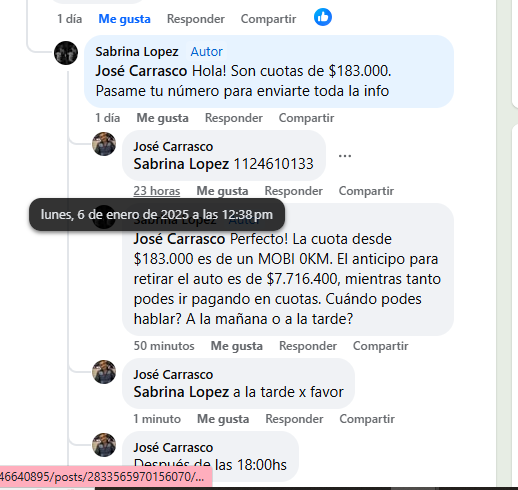The image size is (518, 490).
Task: Click Compartir next to the top Responder
Action: coord(268,19)
